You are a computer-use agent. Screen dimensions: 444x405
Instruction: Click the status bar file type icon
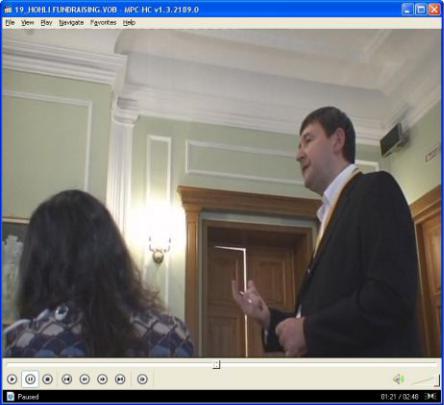[10, 397]
